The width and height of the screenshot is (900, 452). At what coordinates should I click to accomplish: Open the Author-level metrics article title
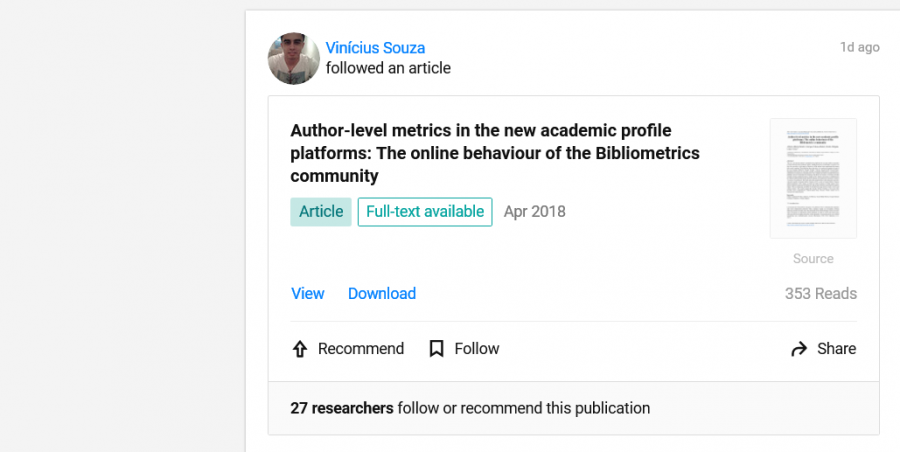(494, 153)
